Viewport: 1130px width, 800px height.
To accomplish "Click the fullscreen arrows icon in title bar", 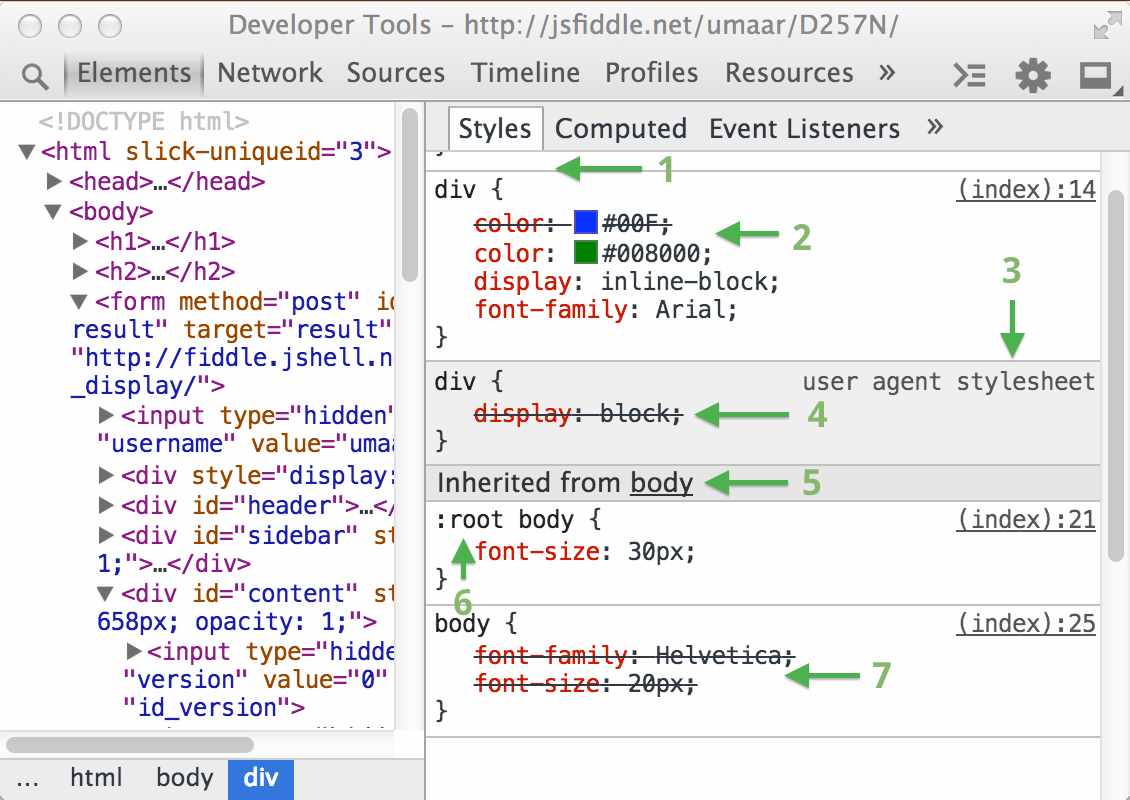I will coord(1107,26).
